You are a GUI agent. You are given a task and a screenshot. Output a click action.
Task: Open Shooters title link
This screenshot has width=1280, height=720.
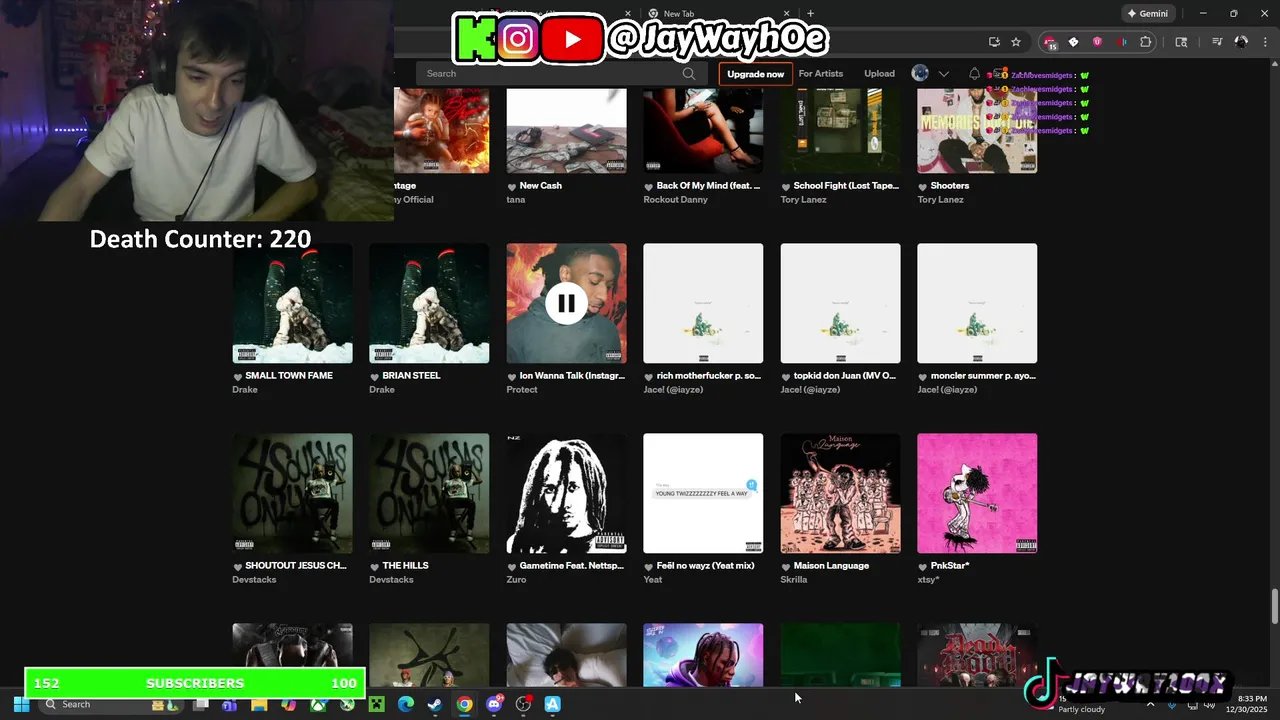point(949,185)
